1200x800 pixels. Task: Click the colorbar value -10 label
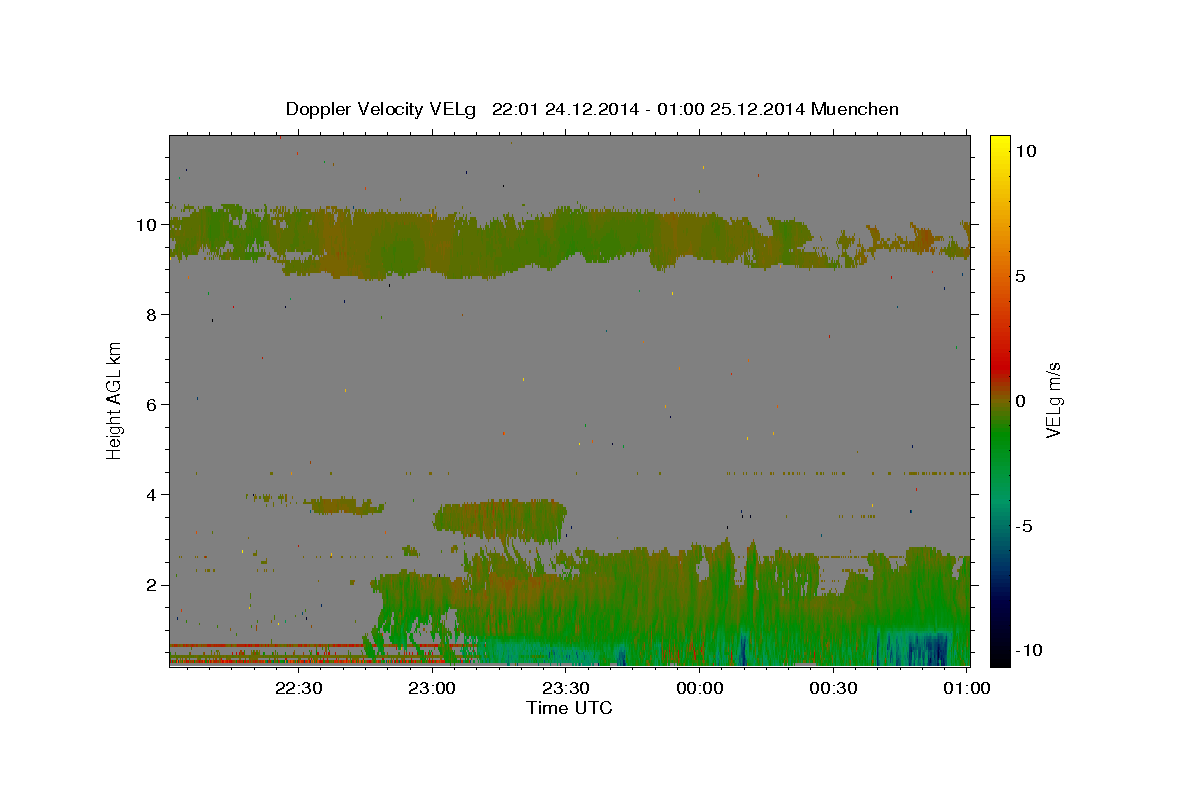point(1027,651)
